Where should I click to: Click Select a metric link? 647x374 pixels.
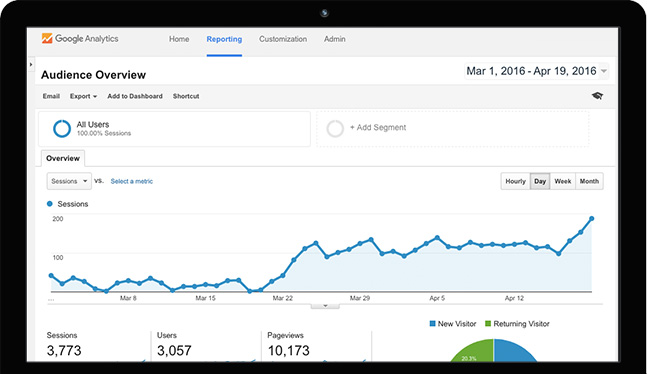point(132,181)
